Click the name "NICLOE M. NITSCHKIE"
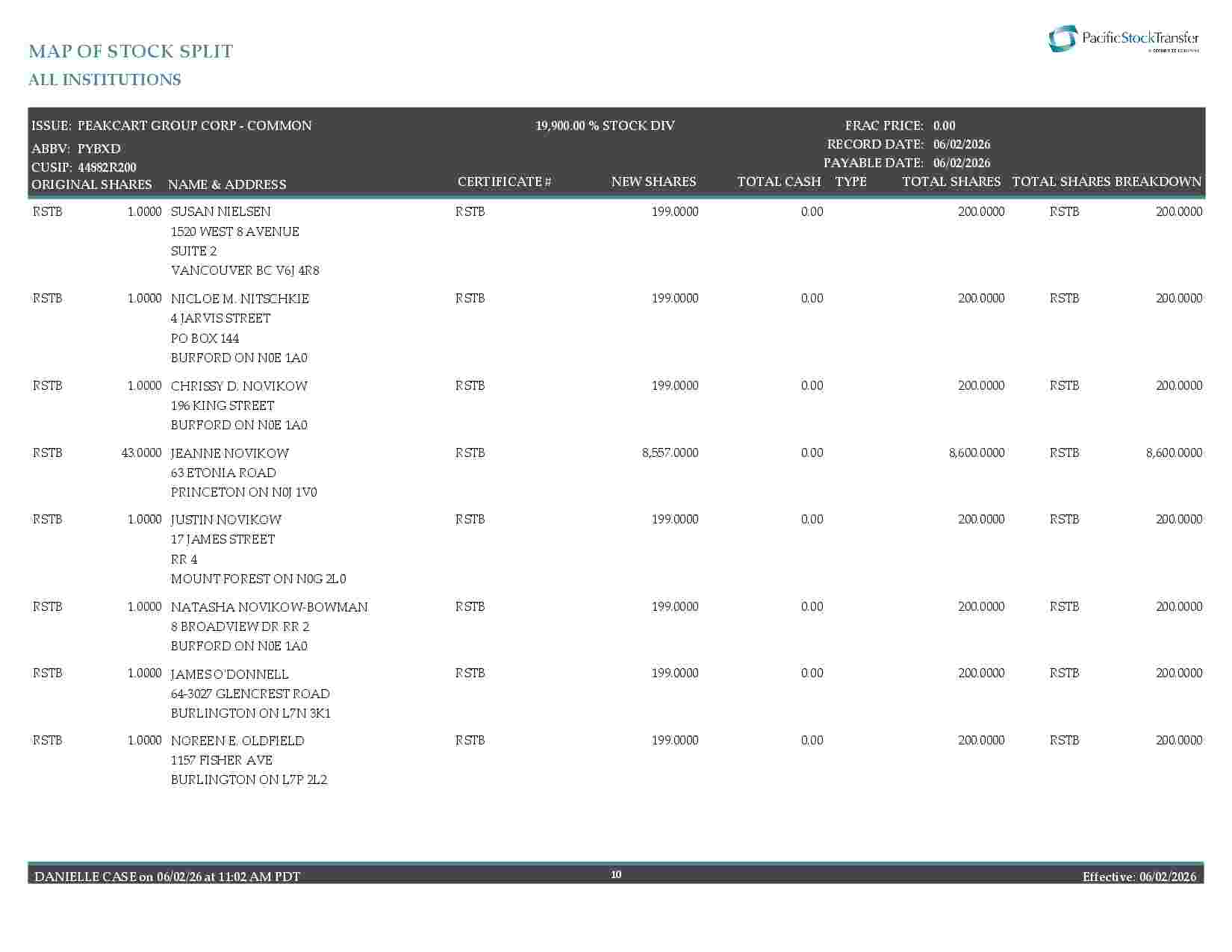1232x952 pixels. (x=240, y=299)
